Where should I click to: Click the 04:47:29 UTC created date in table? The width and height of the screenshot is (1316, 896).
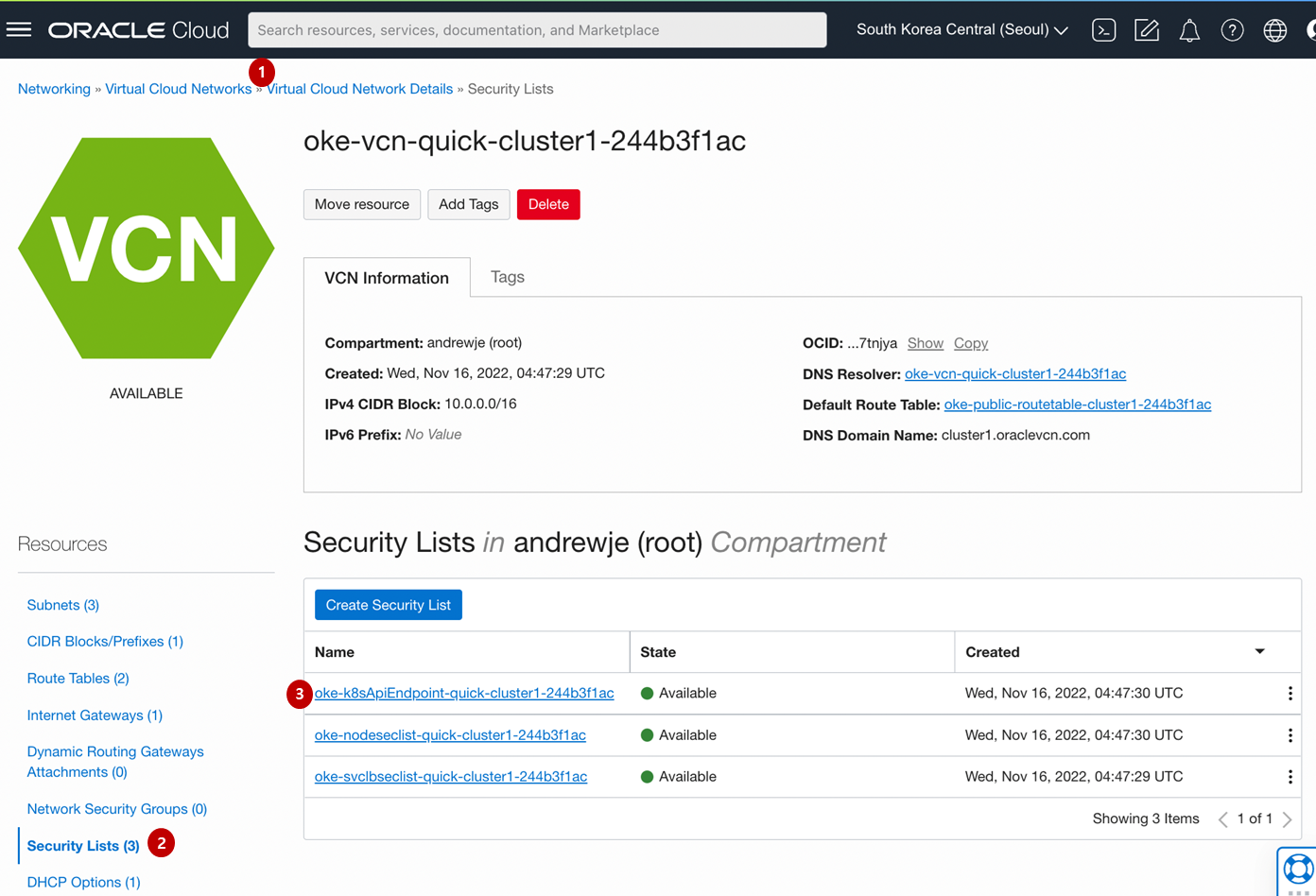[x=1074, y=777]
